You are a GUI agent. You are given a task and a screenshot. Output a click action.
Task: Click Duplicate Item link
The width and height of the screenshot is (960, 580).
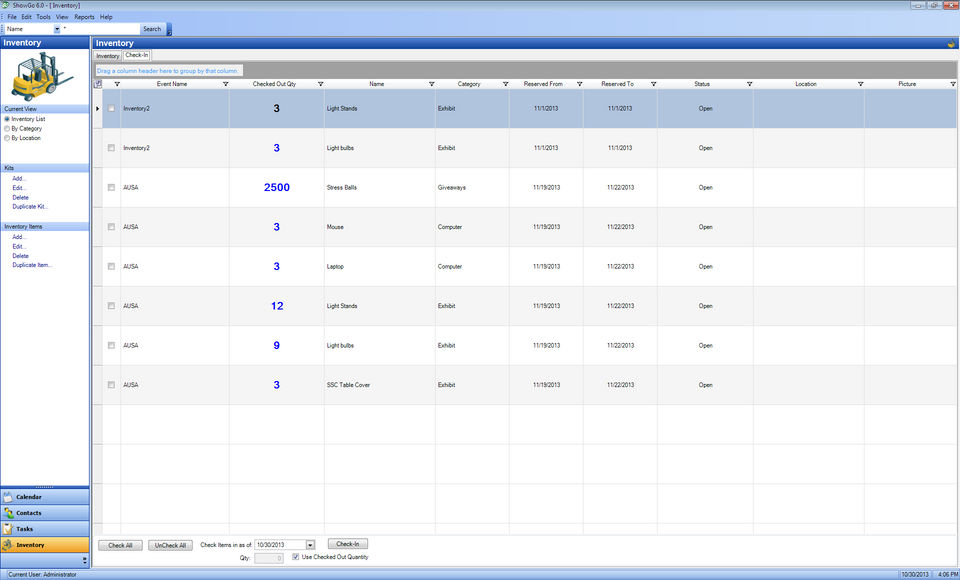click(x=32, y=265)
